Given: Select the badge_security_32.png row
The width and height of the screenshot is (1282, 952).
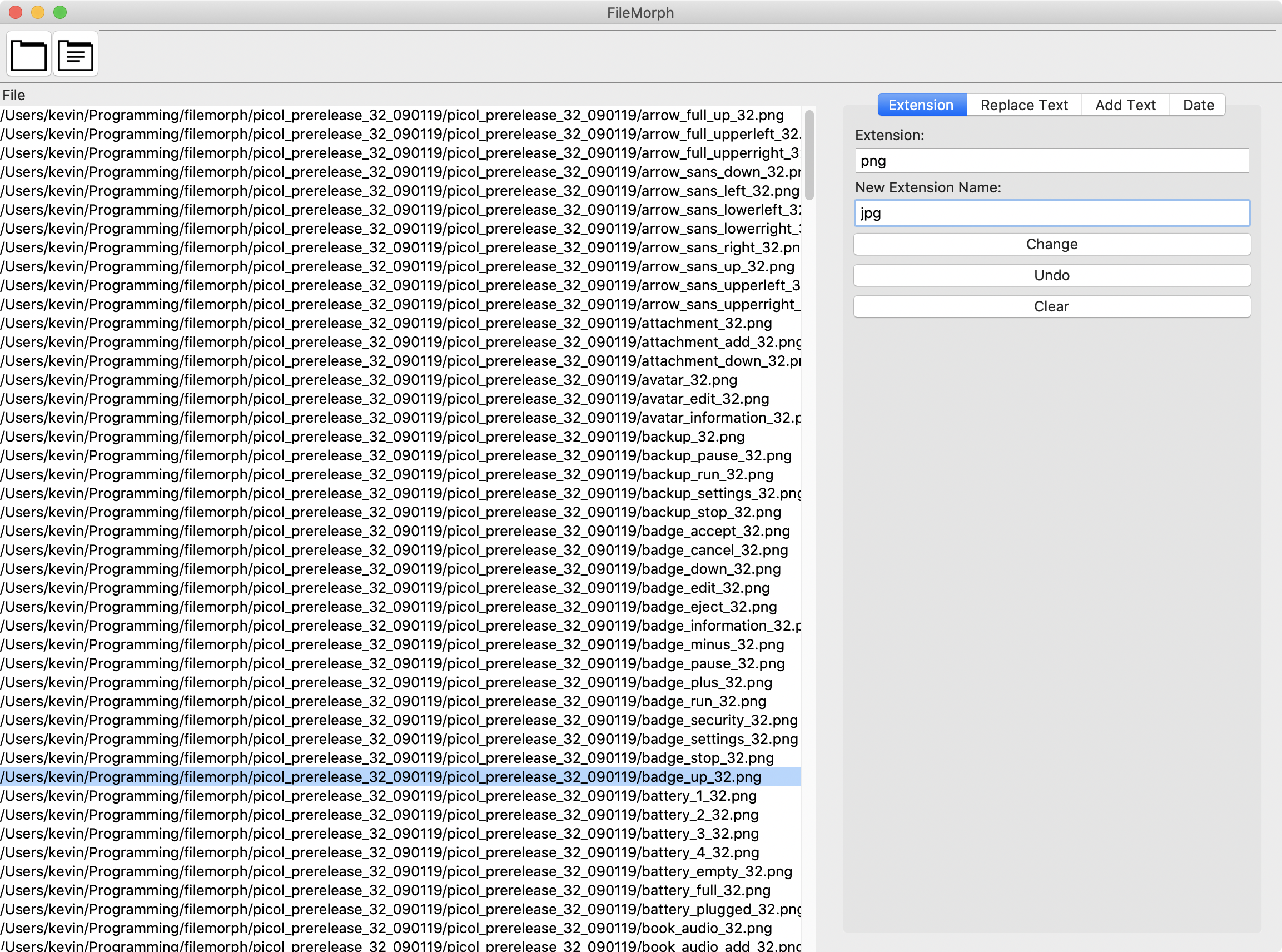Looking at the screenshot, I should [x=400, y=720].
